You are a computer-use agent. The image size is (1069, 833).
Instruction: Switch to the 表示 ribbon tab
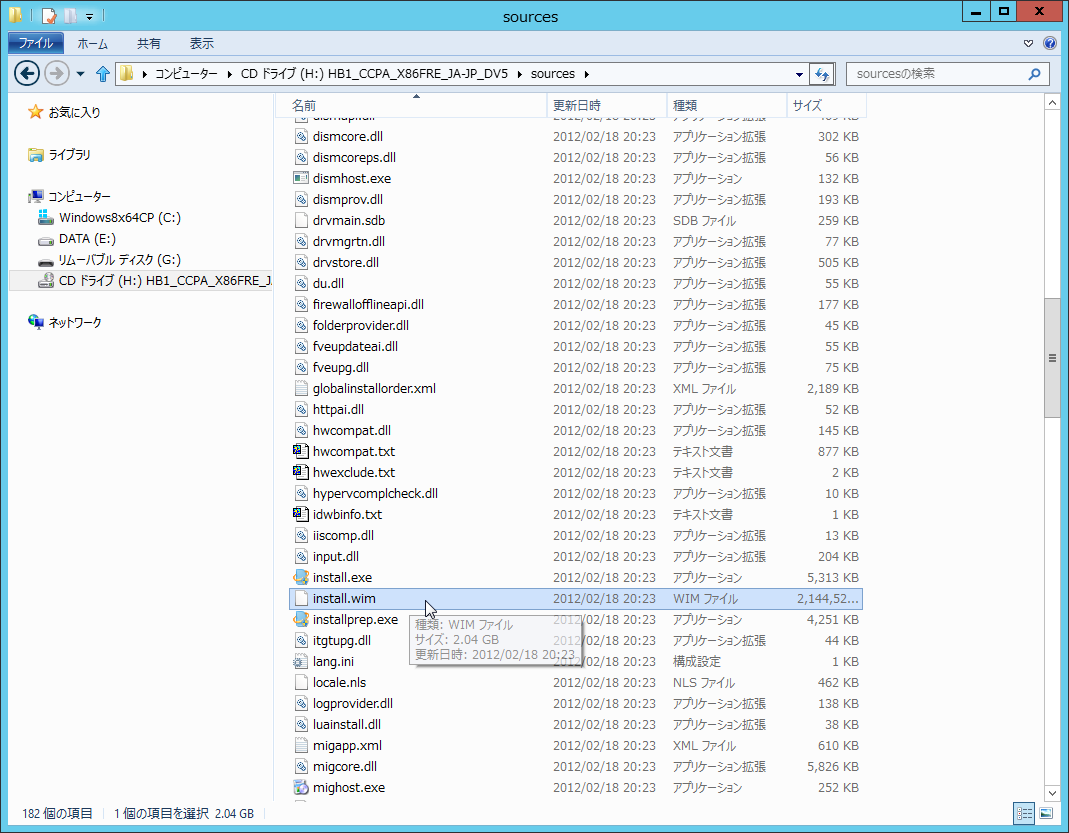click(x=201, y=44)
